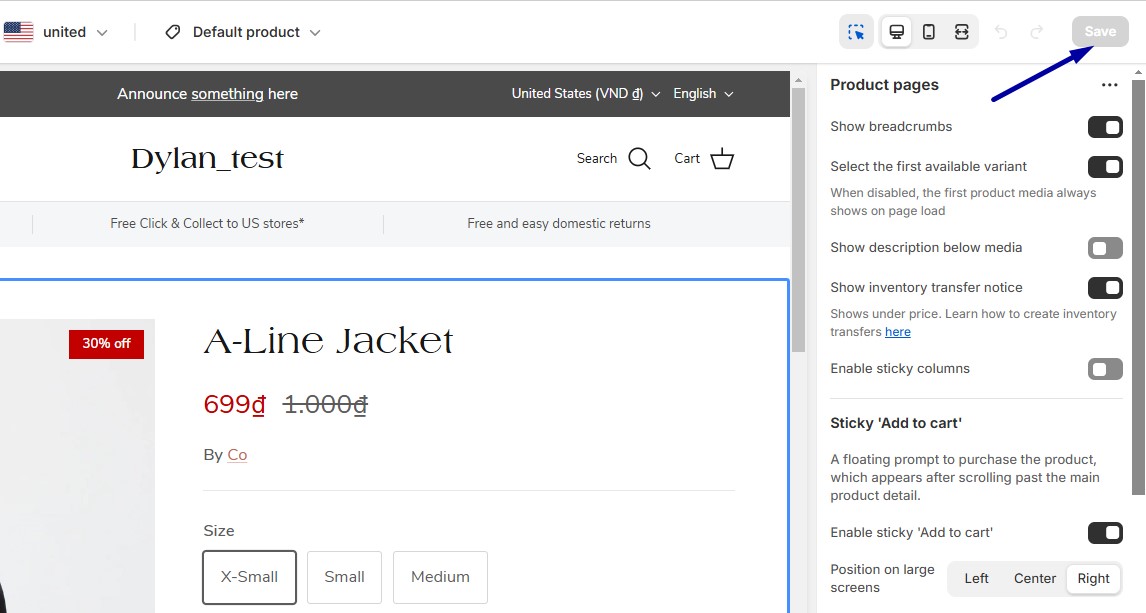The width and height of the screenshot is (1146, 613).
Task: Toggle Show breadcrumbs switch
Action: click(1105, 127)
